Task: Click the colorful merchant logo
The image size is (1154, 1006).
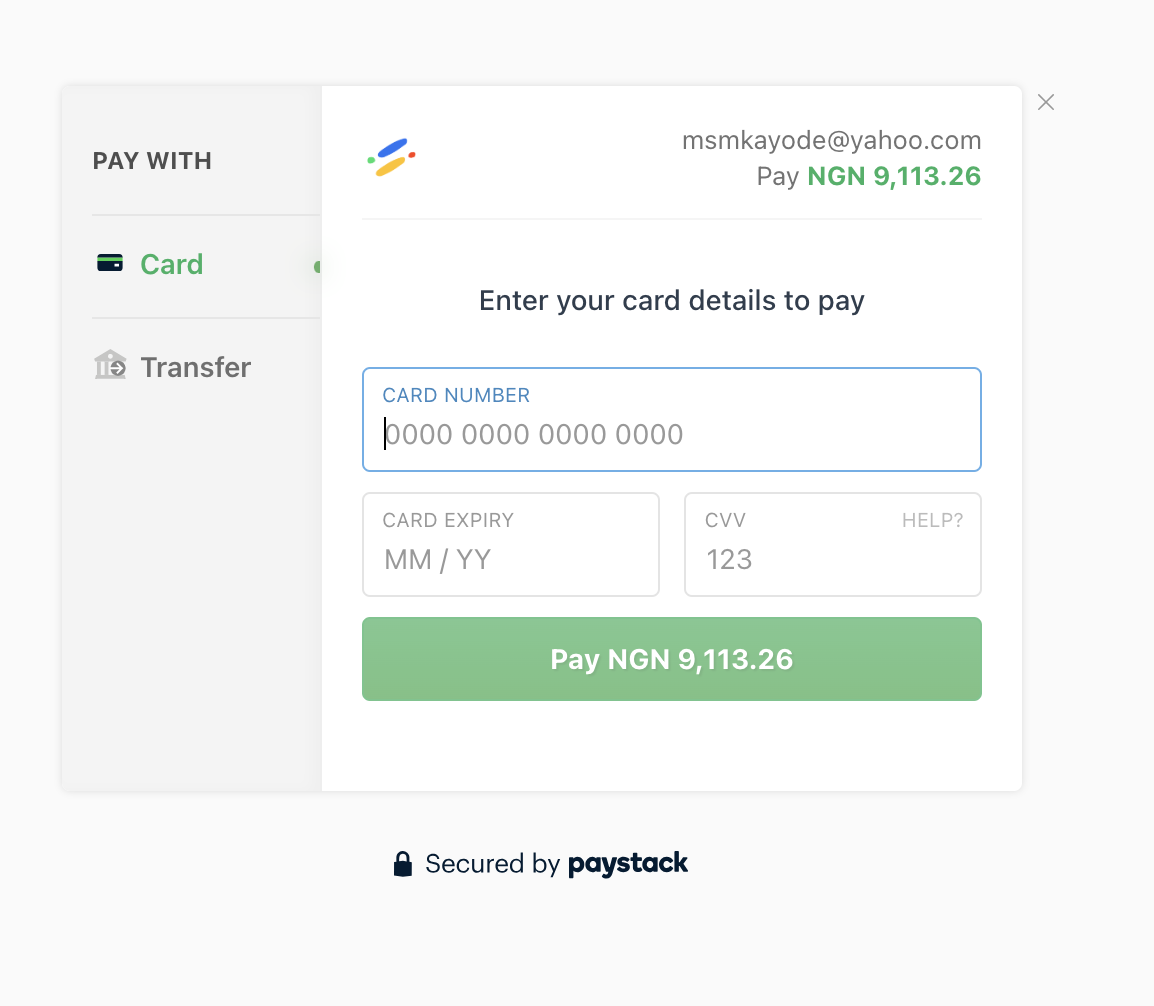Action: (x=392, y=157)
